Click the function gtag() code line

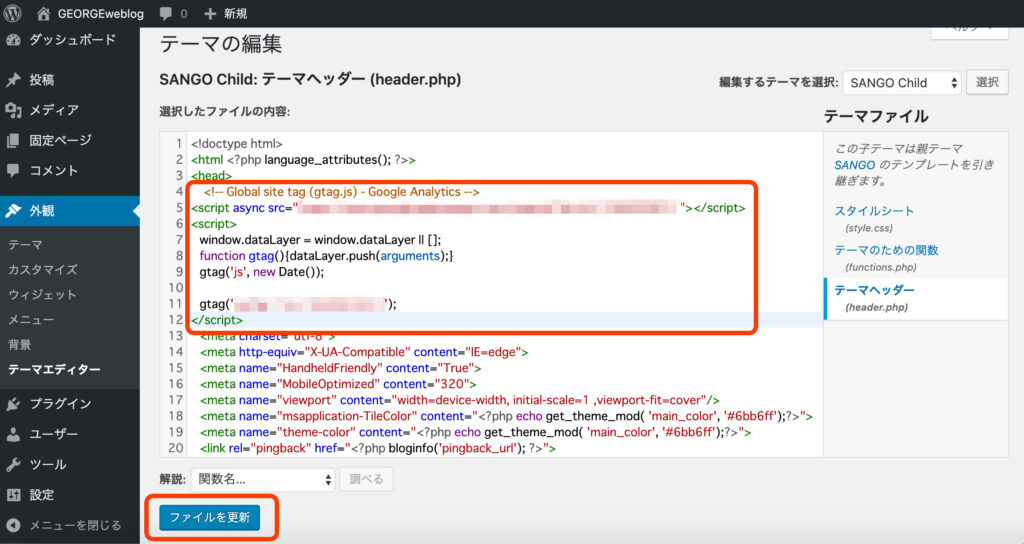tap(326, 256)
